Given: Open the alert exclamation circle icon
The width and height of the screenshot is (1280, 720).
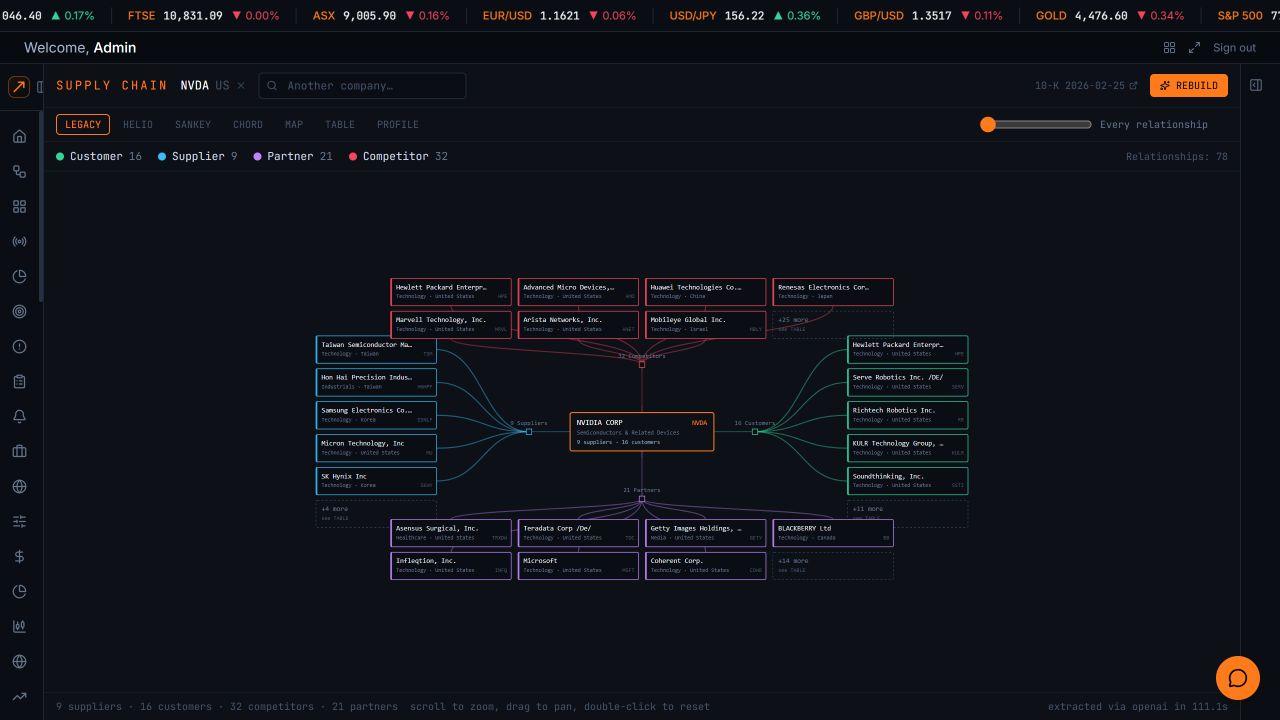Looking at the screenshot, I should pos(19,346).
